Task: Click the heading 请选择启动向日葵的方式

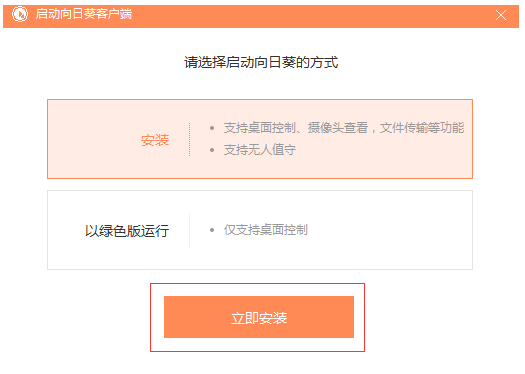Action: pos(261,63)
